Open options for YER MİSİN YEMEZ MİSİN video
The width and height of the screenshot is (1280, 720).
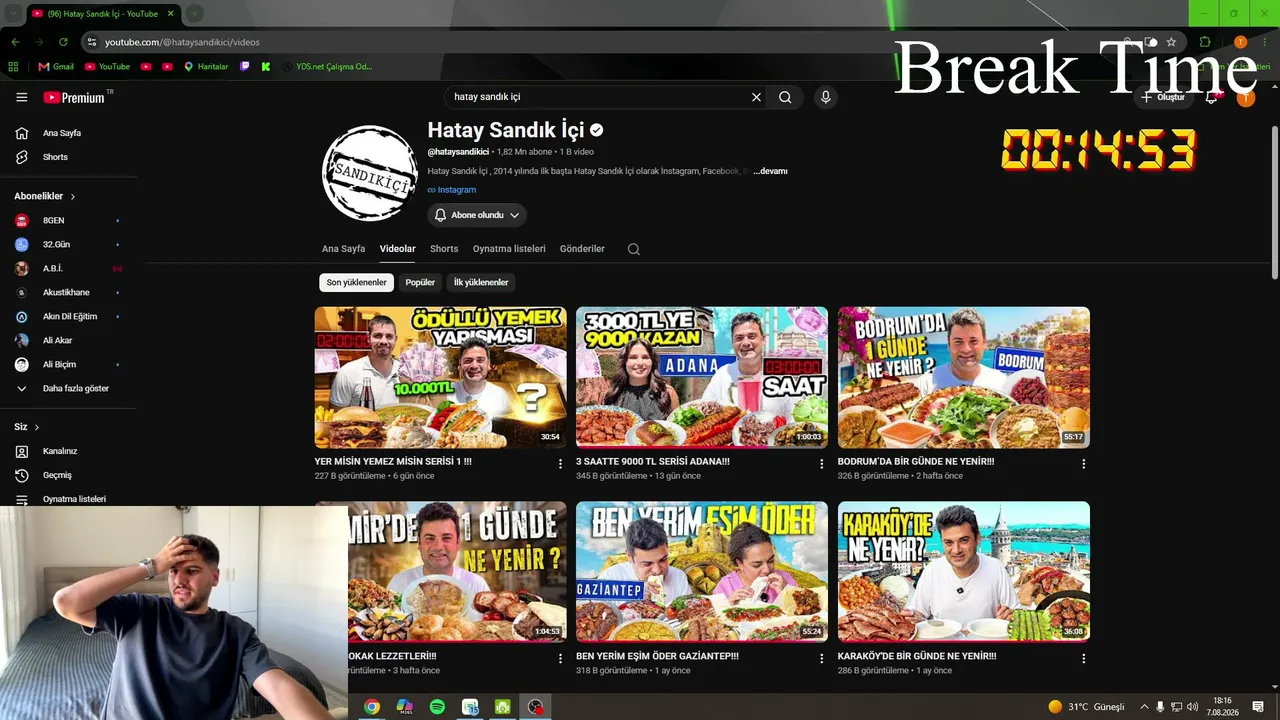[x=560, y=464]
